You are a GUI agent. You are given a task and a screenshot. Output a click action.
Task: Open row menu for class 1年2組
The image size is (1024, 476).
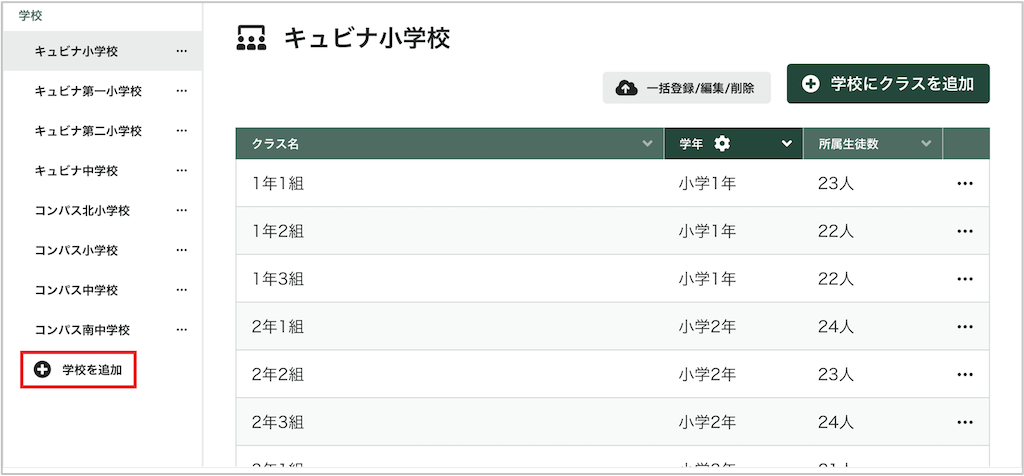tap(965, 231)
